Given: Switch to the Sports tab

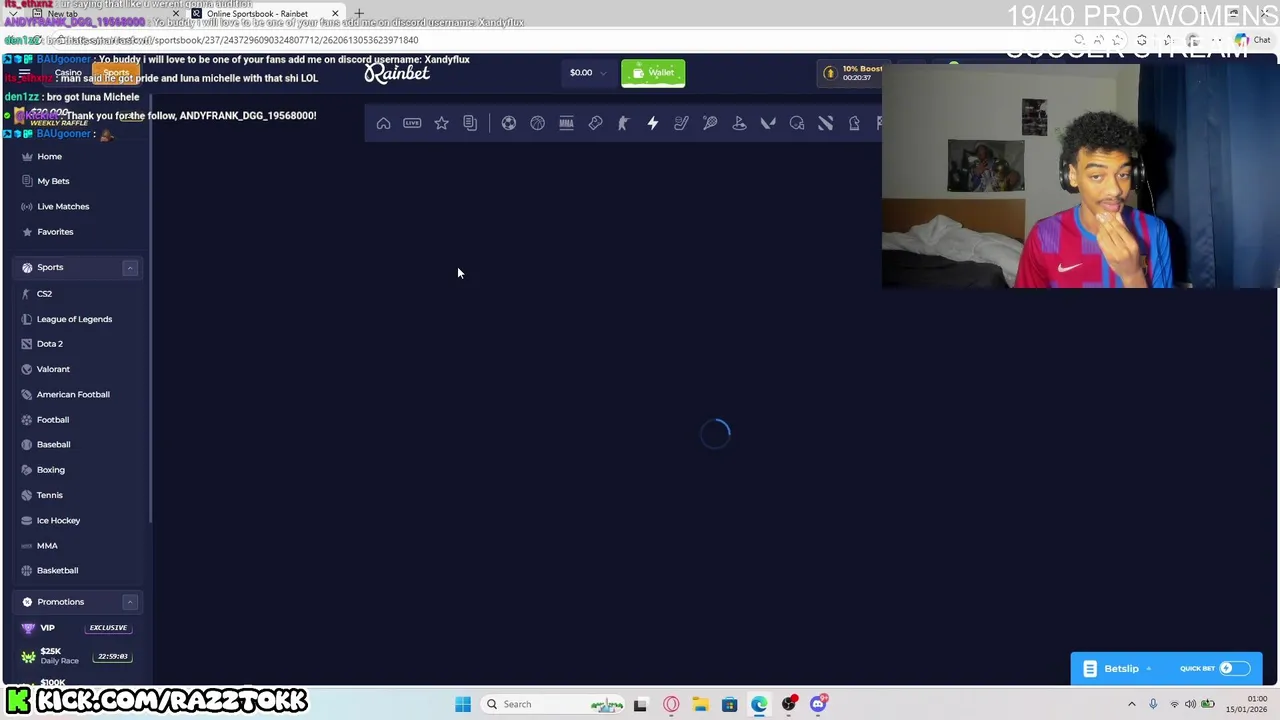Looking at the screenshot, I should 116,73.
